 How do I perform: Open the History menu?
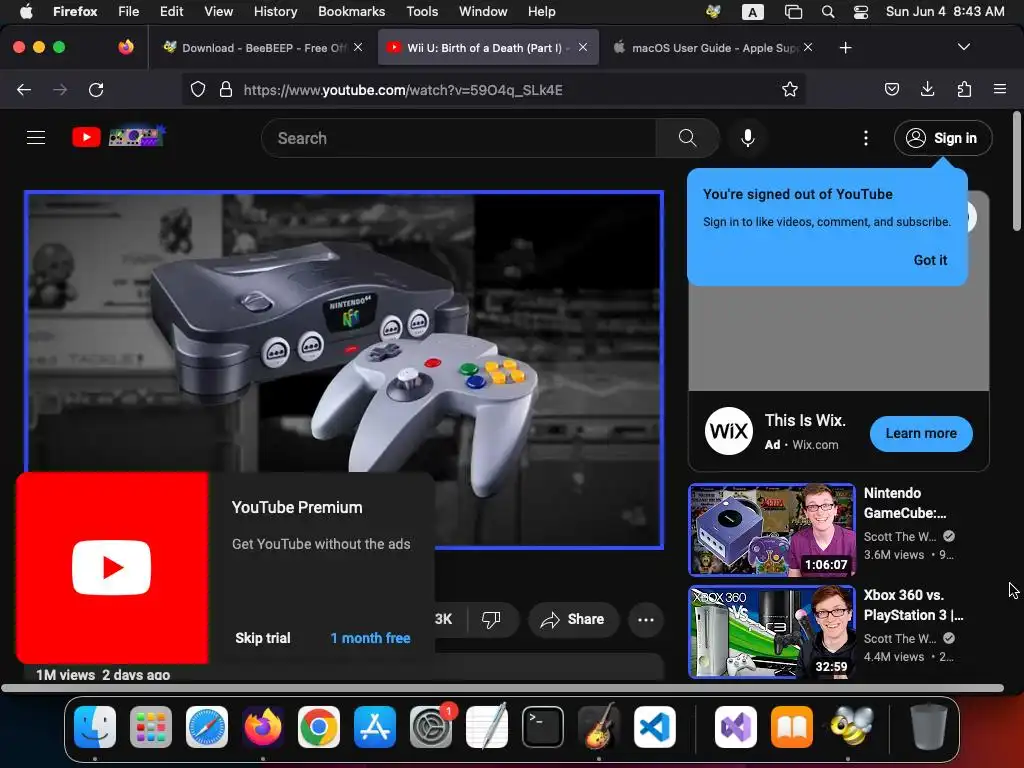click(275, 11)
